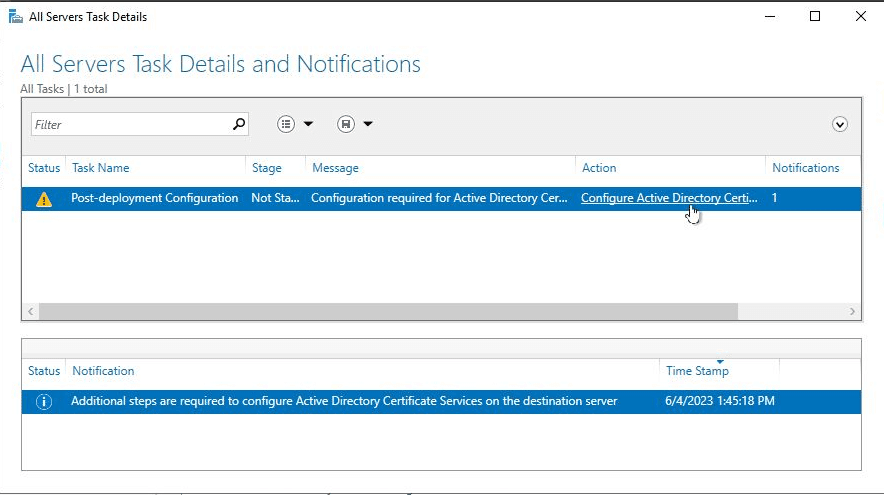Screen dimensions: 884x495
Task: Click the save query disk icon
Action: (346, 124)
